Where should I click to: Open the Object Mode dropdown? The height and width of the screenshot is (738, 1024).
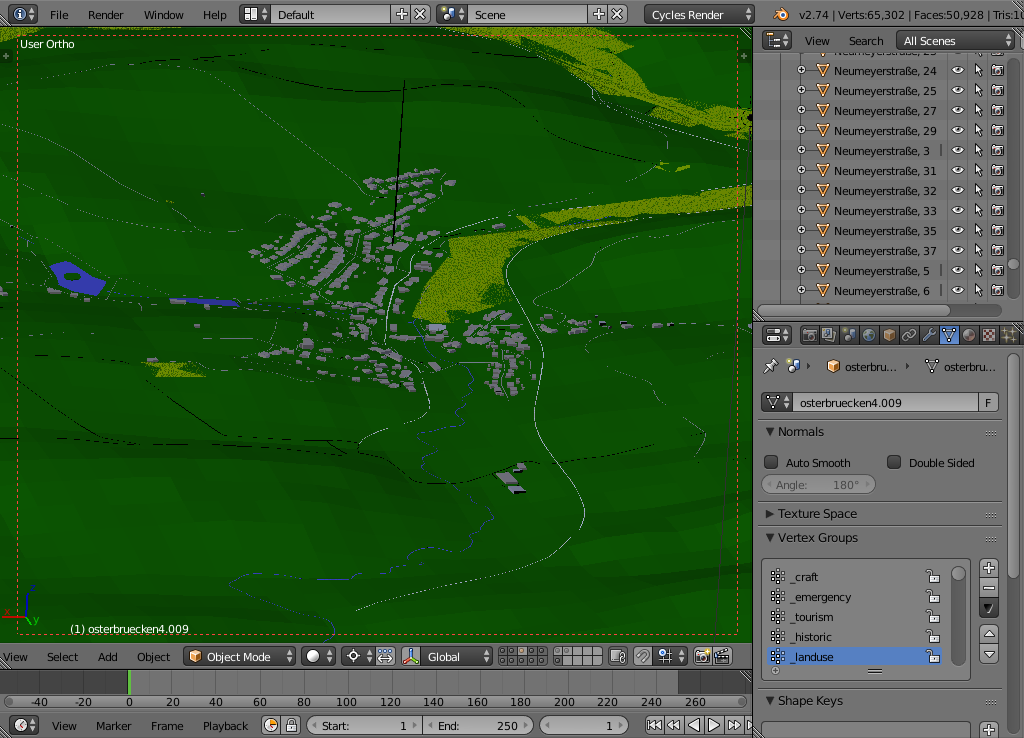click(240, 657)
